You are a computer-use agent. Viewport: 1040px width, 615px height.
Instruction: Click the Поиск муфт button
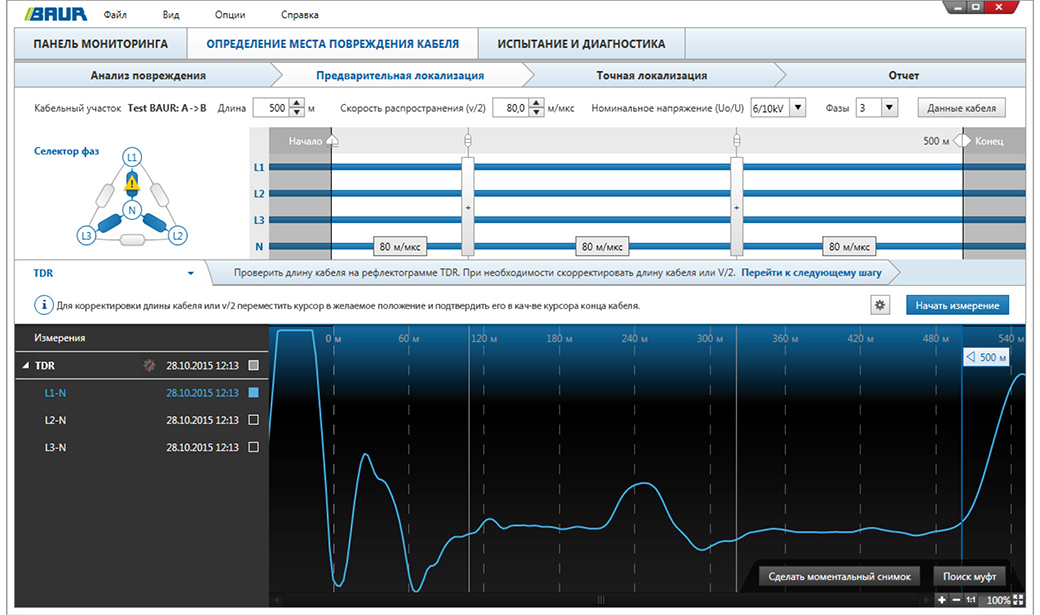click(x=970, y=577)
